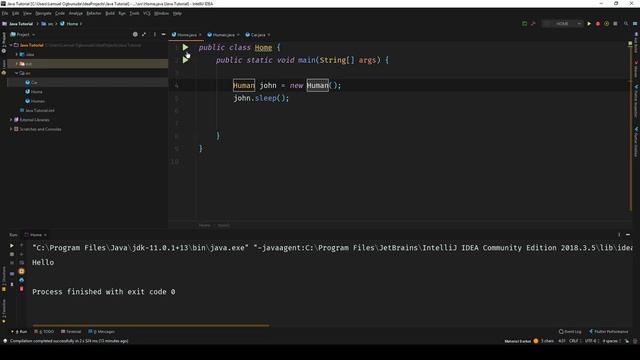Close the Home.java editor tab

click(x=200, y=35)
